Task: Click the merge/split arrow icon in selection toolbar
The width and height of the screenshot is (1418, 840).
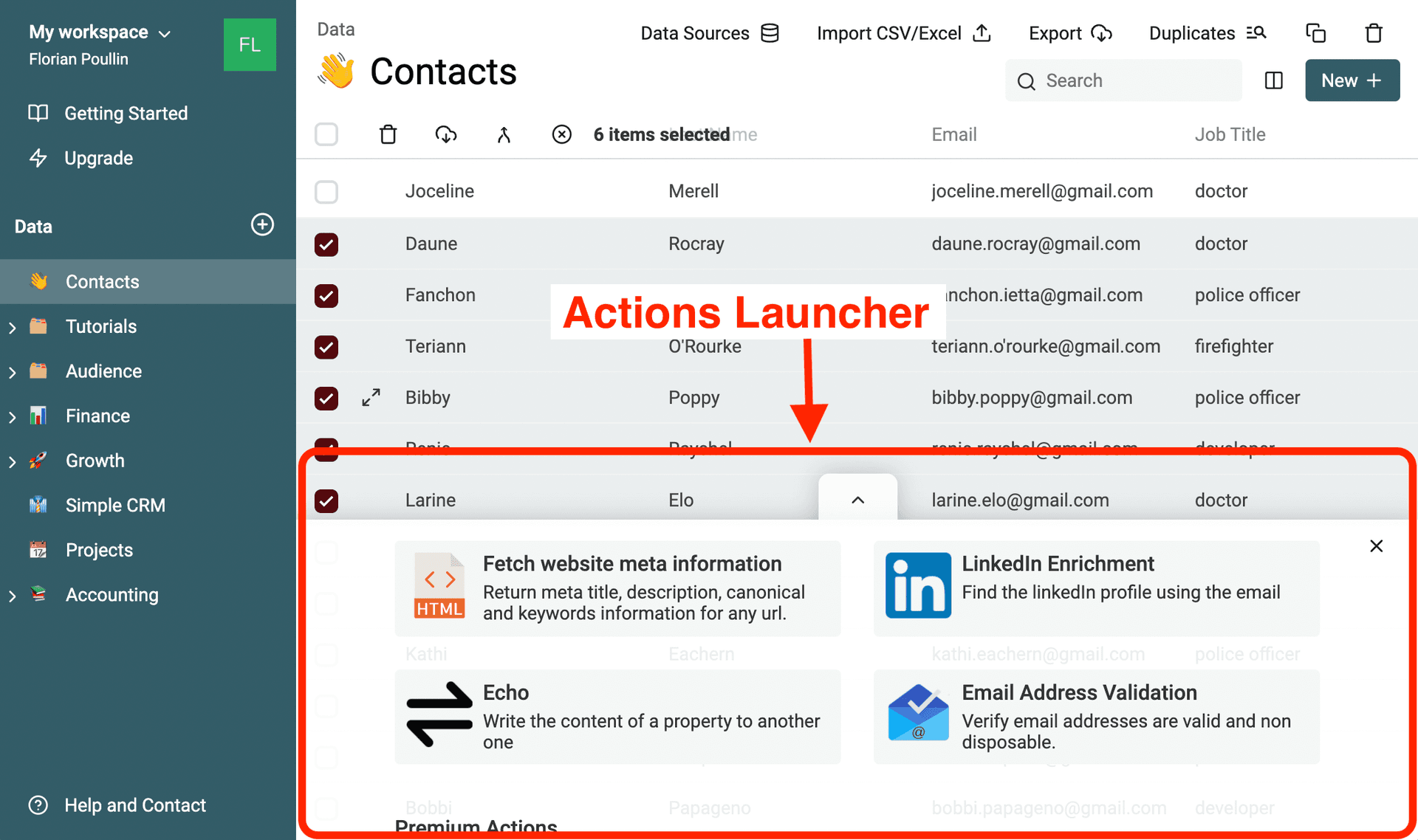Action: click(504, 134)
